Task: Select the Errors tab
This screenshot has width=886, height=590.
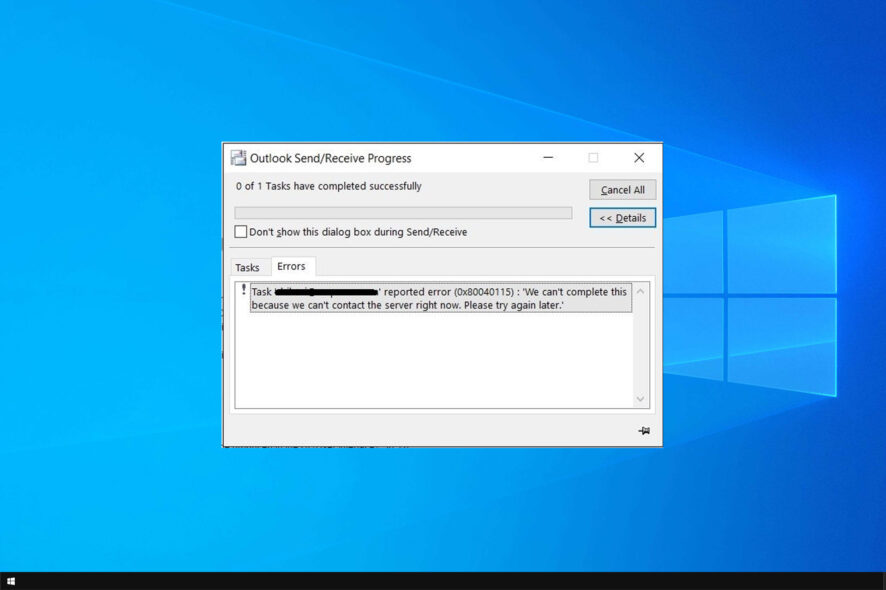Action: click(x=292, y=266)
